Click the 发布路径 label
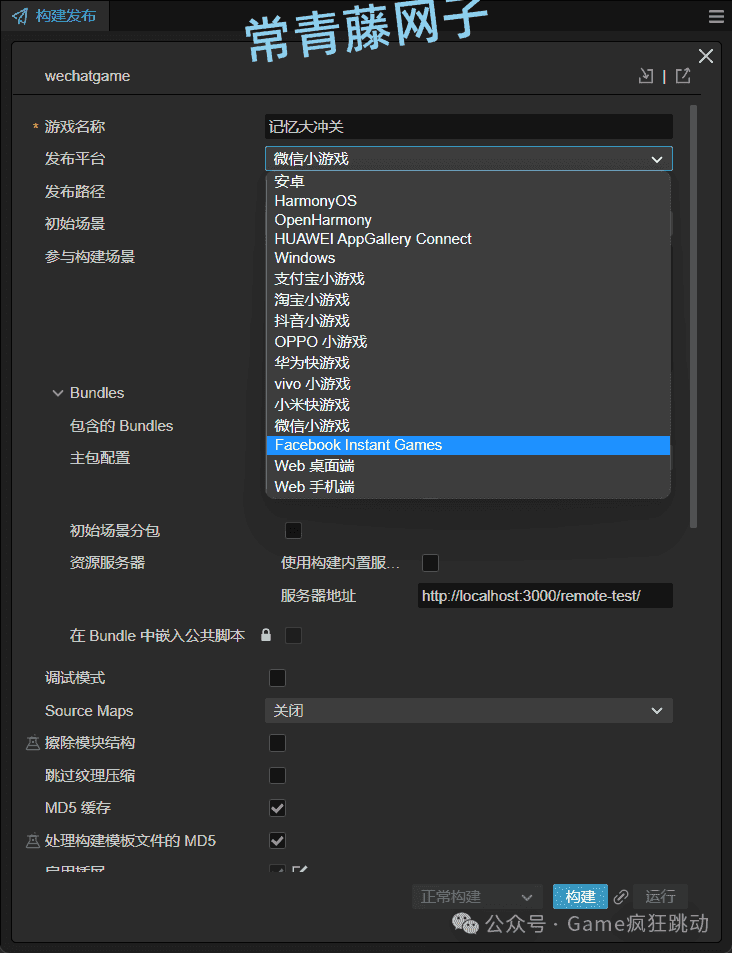 (75, 192)
